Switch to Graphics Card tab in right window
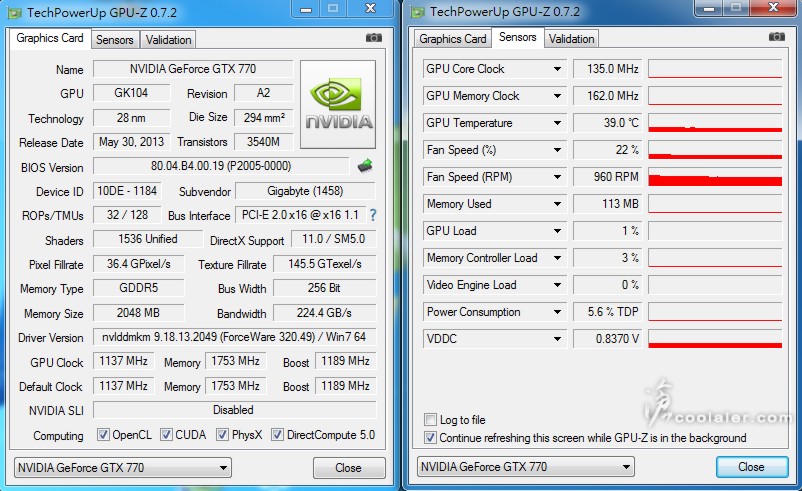802x491 pixels. coord(452,39)
